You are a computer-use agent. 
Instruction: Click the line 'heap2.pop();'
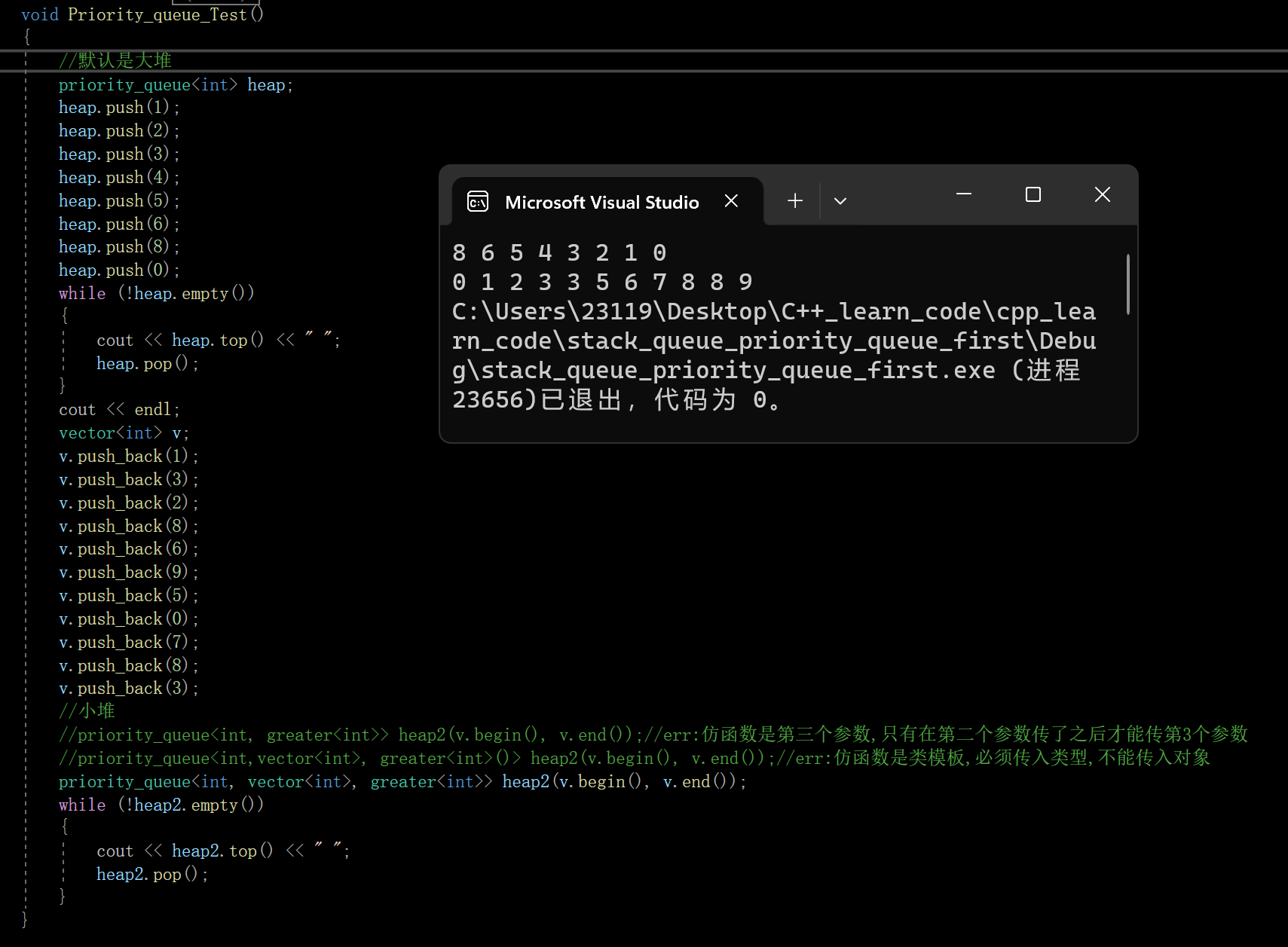tap(152, 875)
